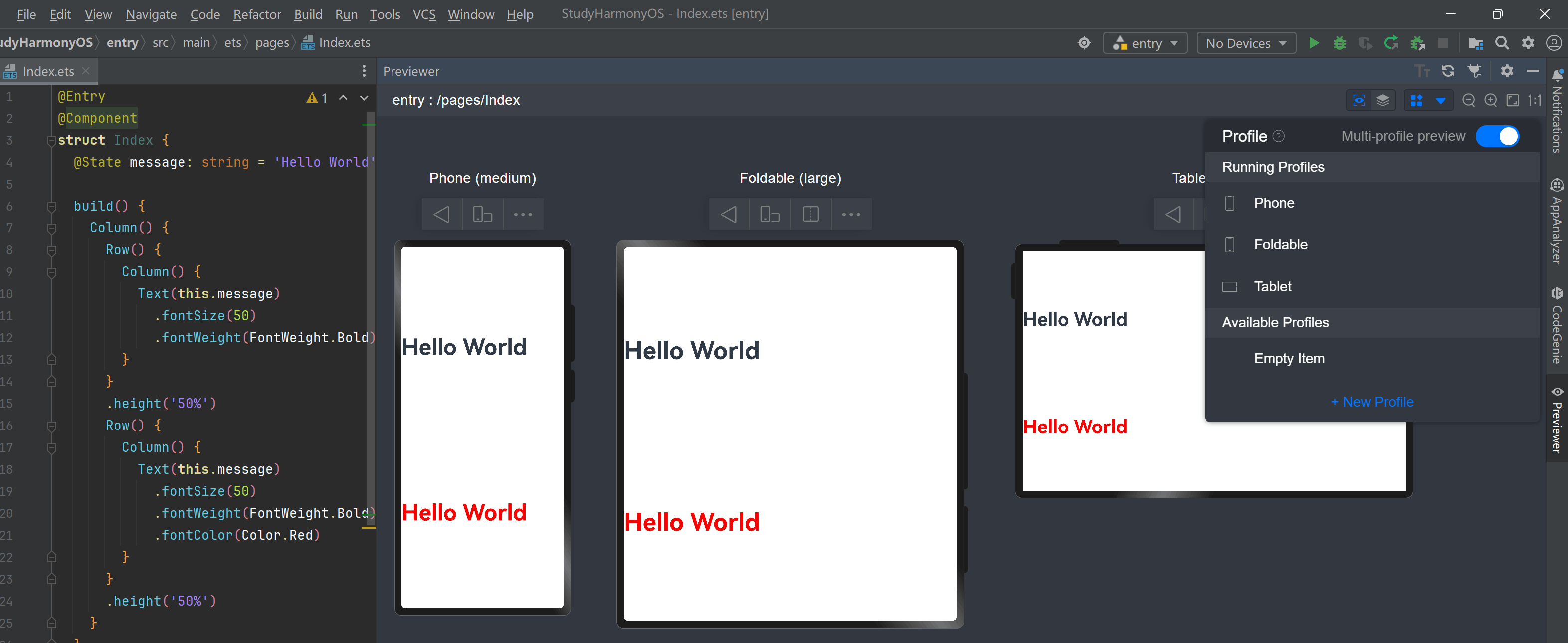Screen dimensions: 1568x643
Task: Click the hot reload green arrow icon
Action: (1391, 43)
